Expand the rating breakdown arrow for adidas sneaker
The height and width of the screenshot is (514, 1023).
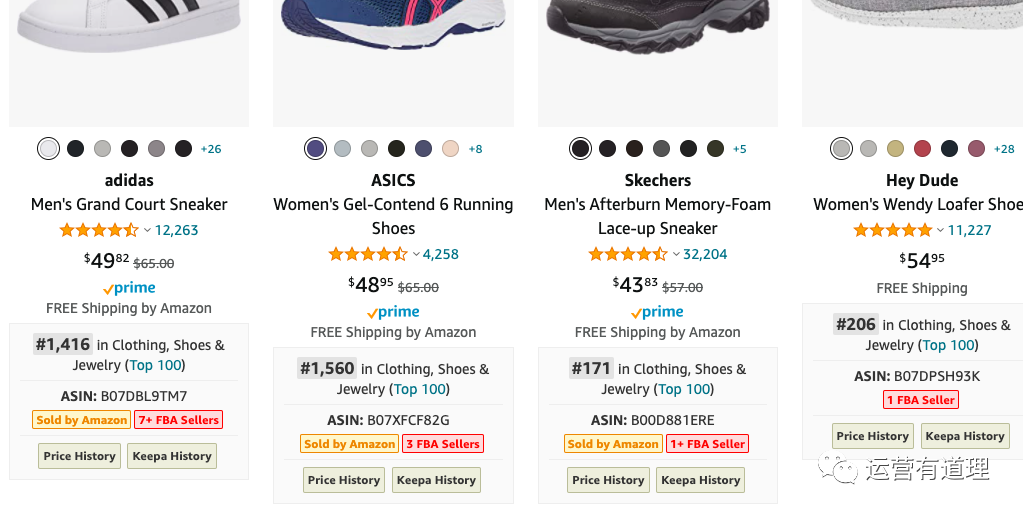[x=147, y=230]
